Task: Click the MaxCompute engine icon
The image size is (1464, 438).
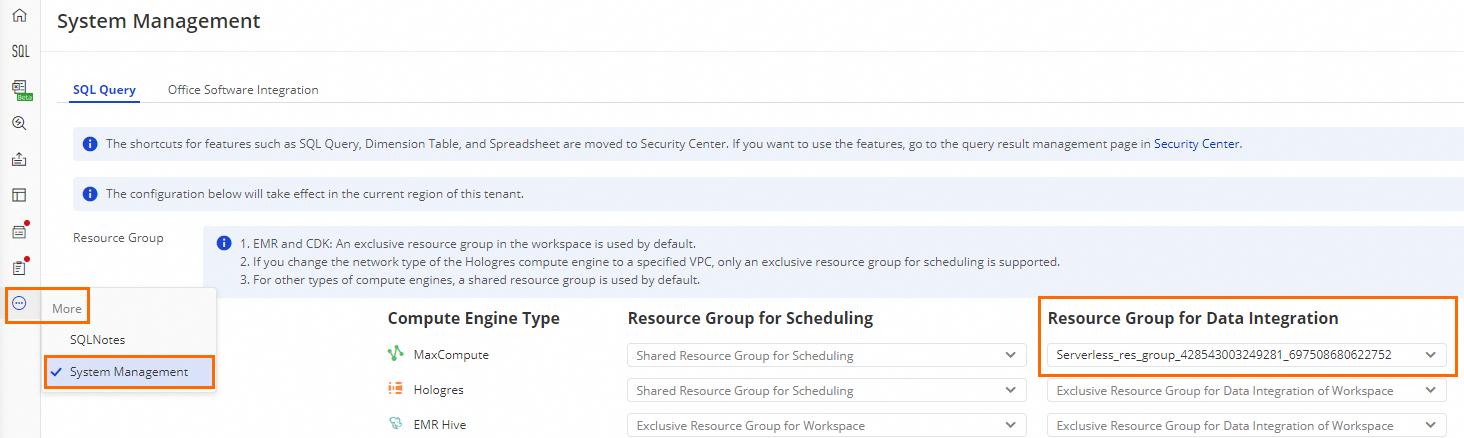Action: click(x=396, y=355)
